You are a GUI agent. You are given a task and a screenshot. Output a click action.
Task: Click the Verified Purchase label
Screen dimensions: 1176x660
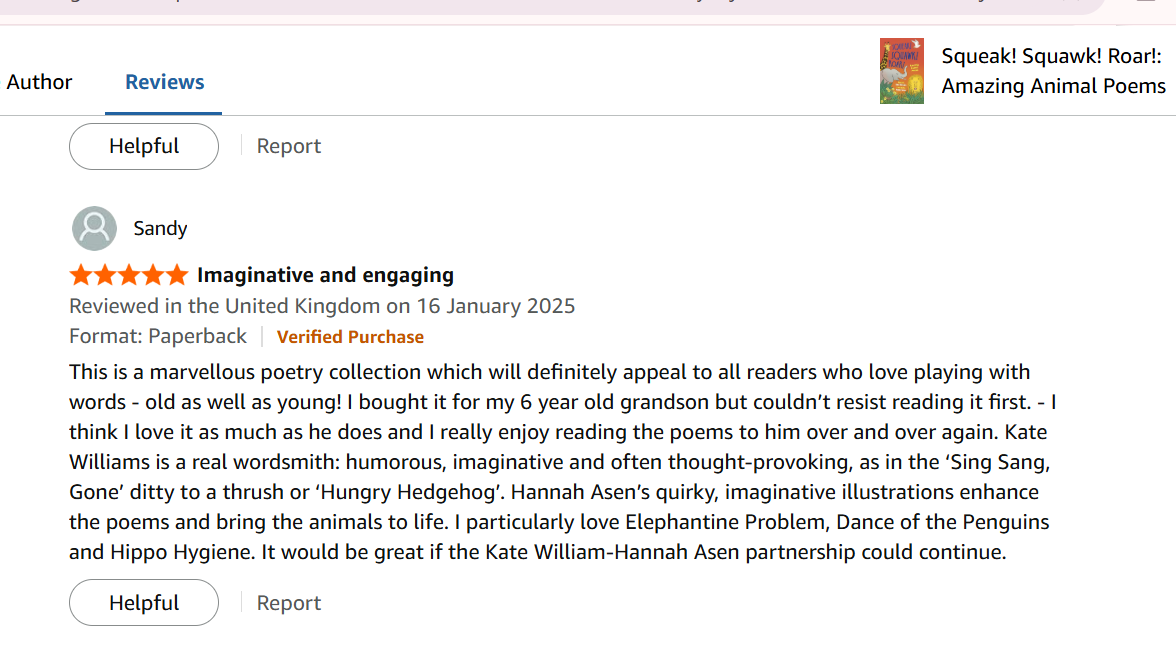coord(350,337)
